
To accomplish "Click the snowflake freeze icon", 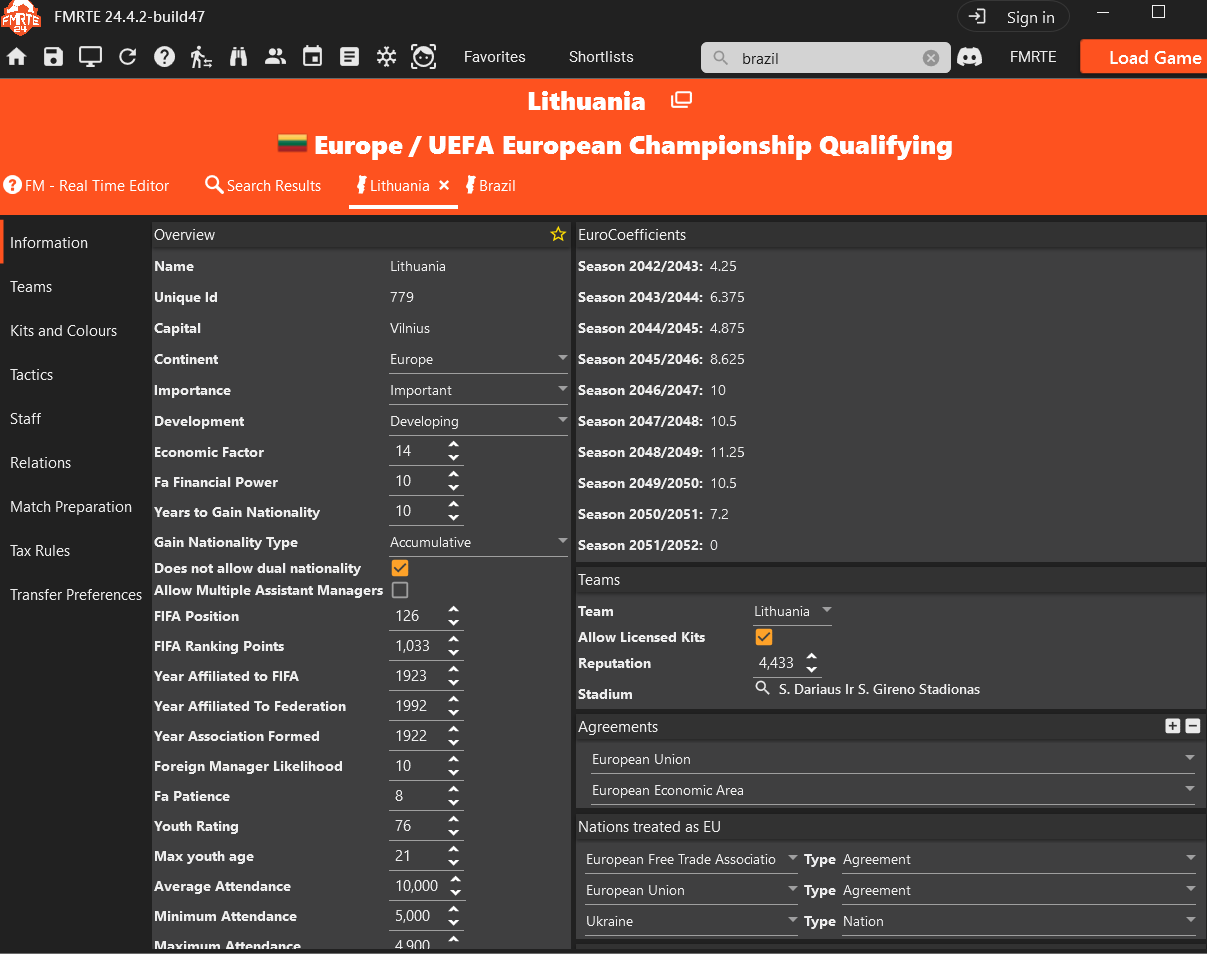I will [386, 57].
